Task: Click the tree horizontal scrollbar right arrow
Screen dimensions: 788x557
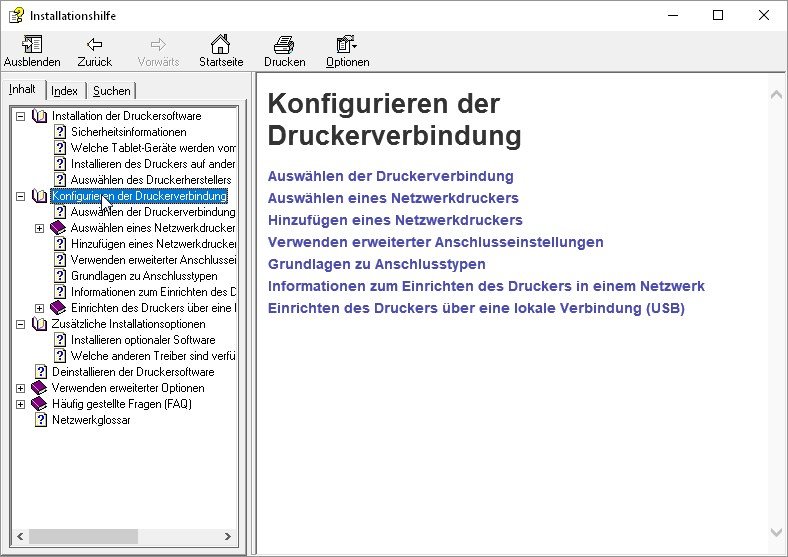Action: [228, 536]
